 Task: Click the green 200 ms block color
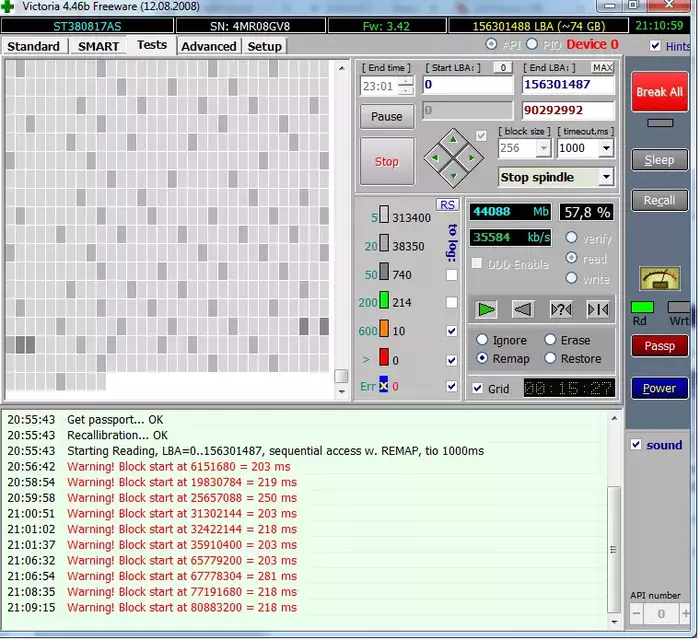tap(383, 300)
